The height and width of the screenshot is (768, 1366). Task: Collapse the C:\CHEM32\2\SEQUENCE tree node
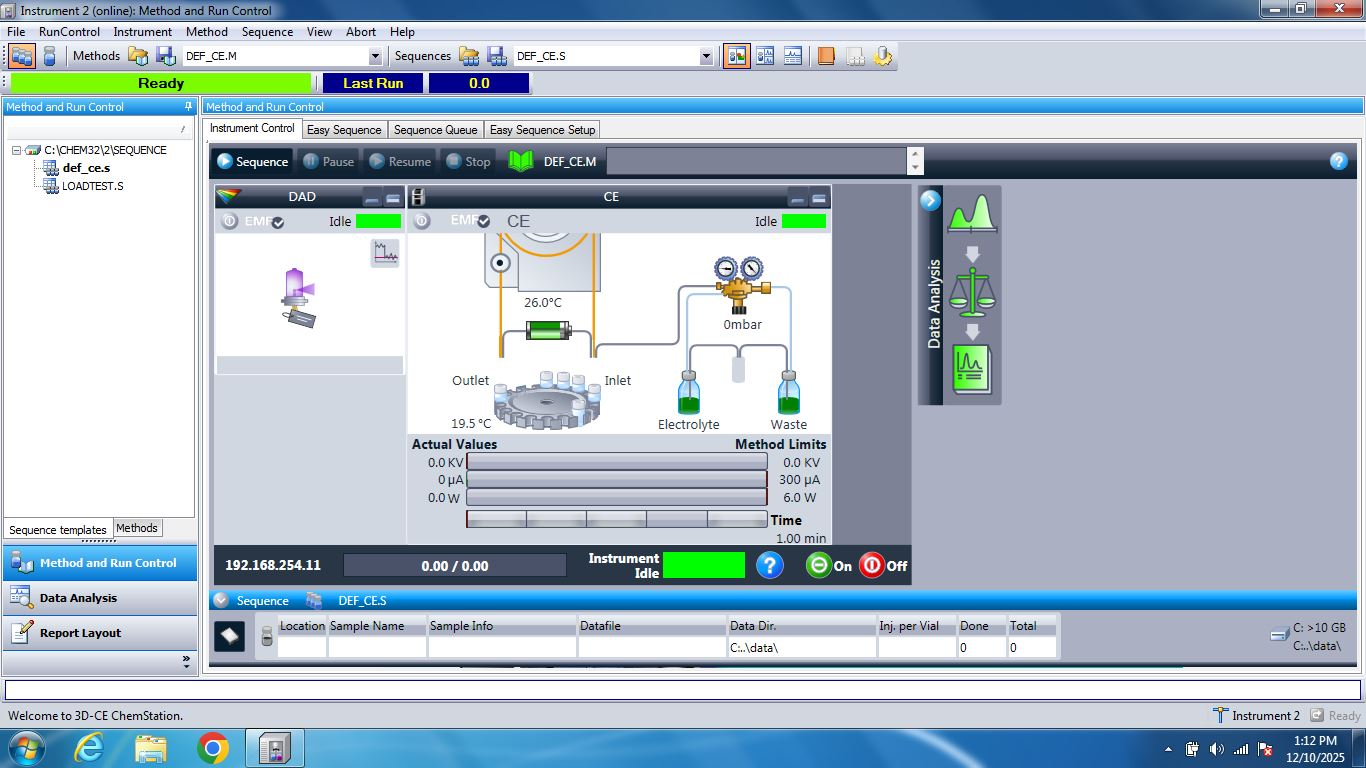click(17, 150)
